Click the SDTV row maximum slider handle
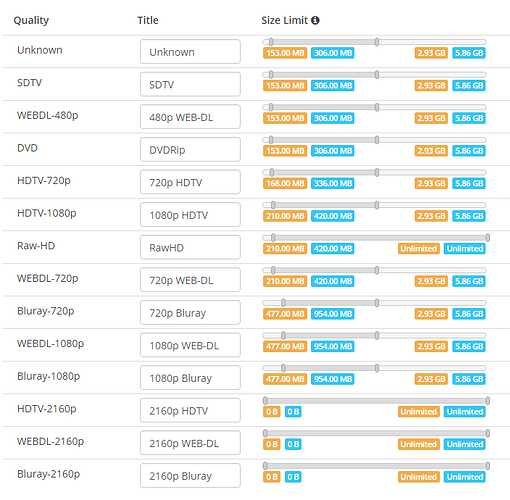The width and height of the screenshot is (510, 500). (377, 74)
